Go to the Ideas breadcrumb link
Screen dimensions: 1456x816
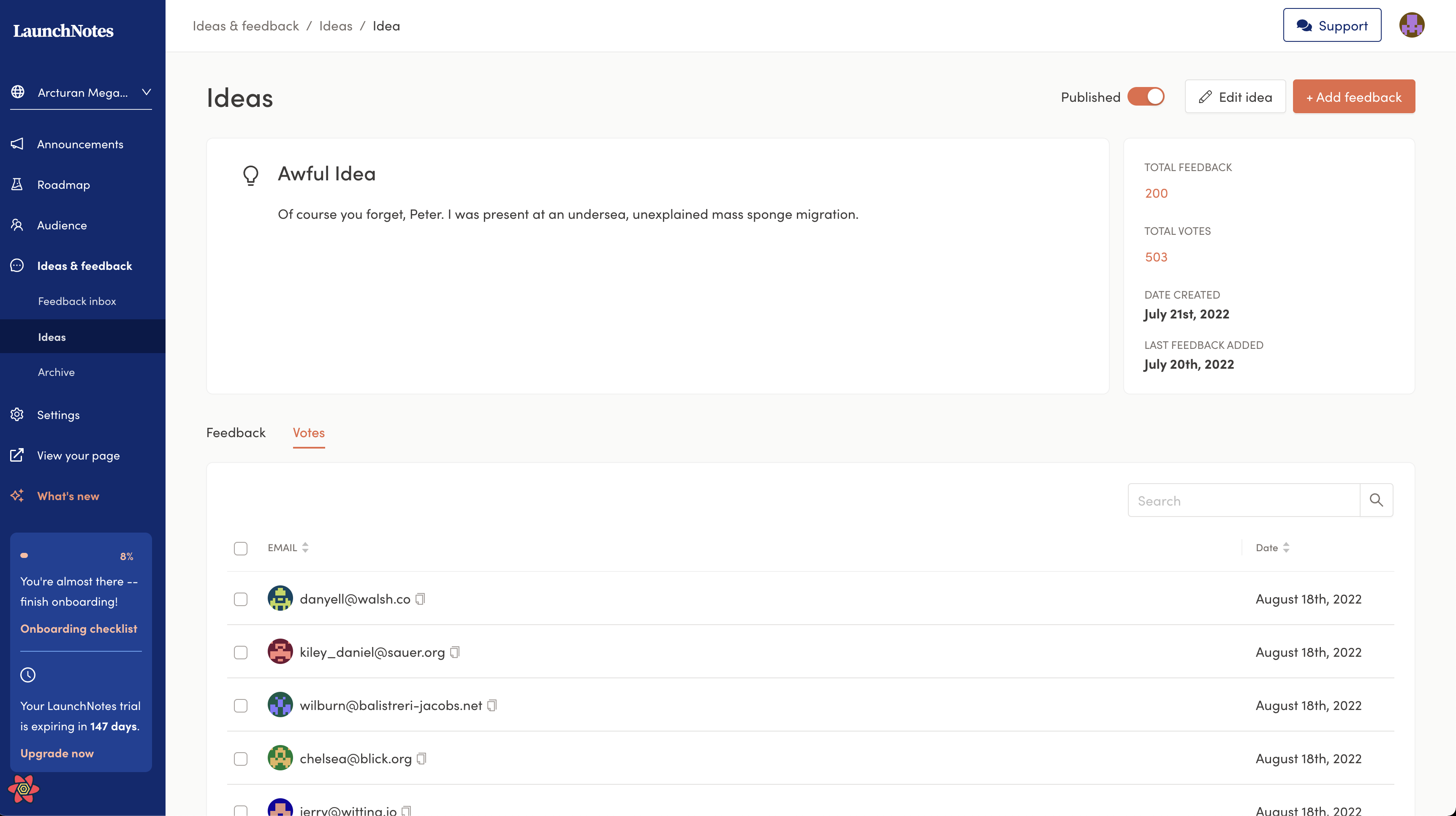[x=335, y=25]
